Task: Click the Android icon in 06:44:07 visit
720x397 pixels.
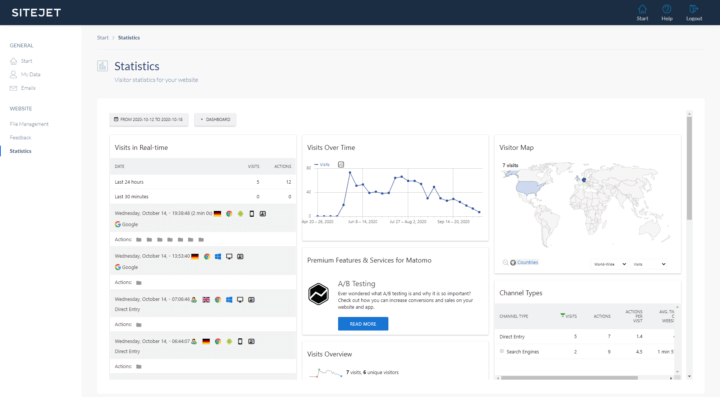Action: click(229, 341)
